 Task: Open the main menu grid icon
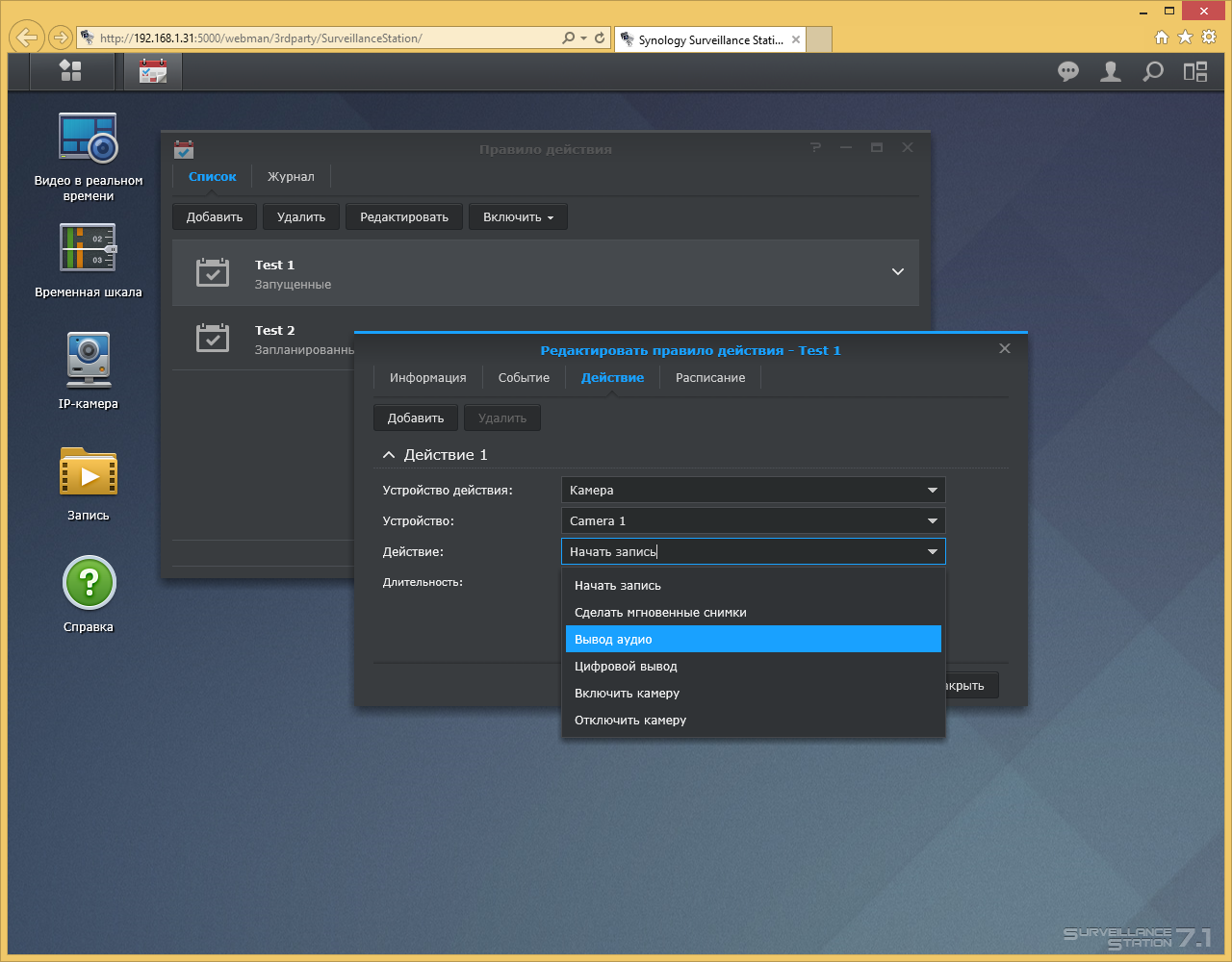pyautogui.click(x=70, y=71)
